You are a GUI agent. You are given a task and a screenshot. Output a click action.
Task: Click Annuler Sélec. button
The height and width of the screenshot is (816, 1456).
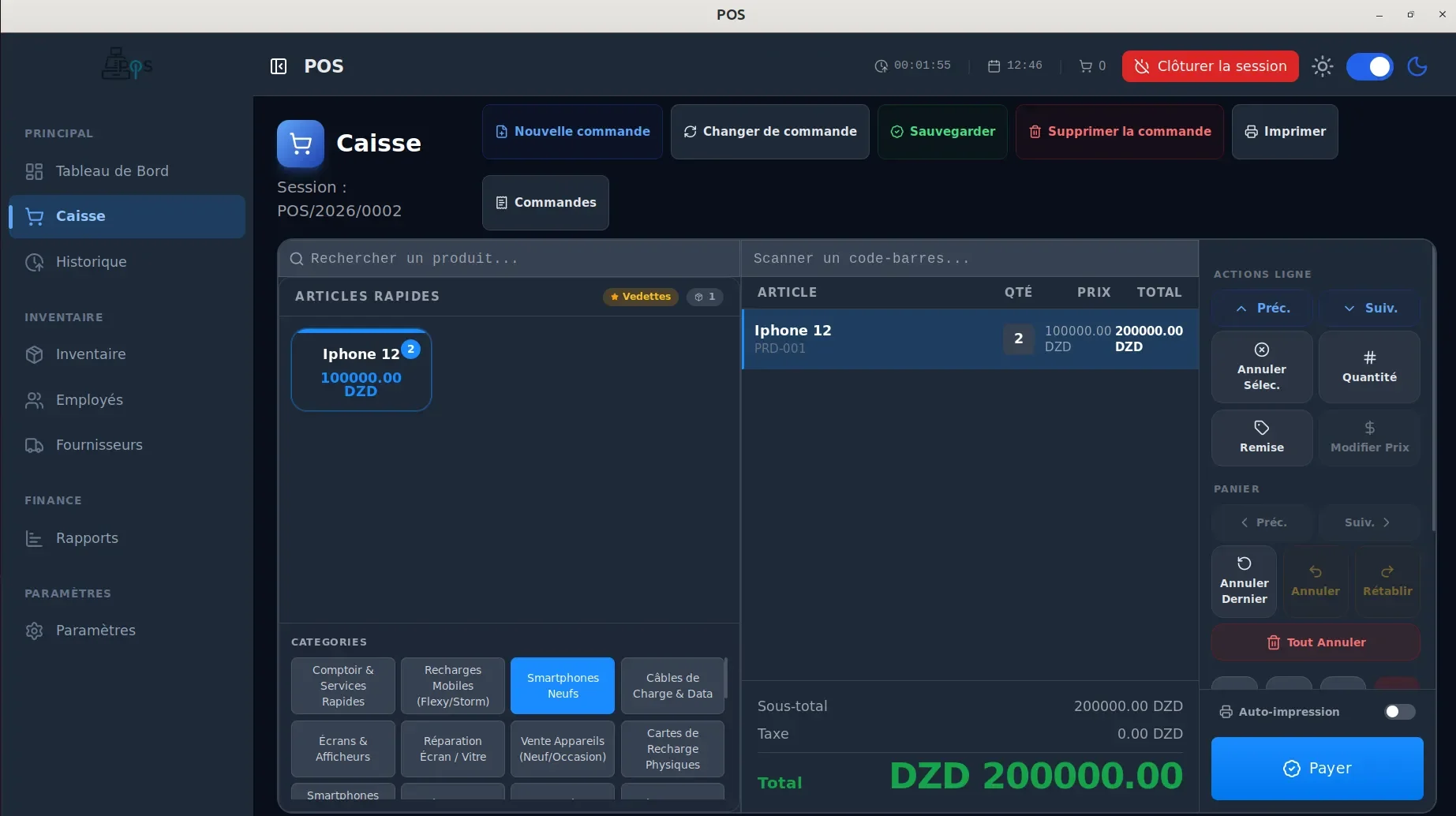[1262, 367]
